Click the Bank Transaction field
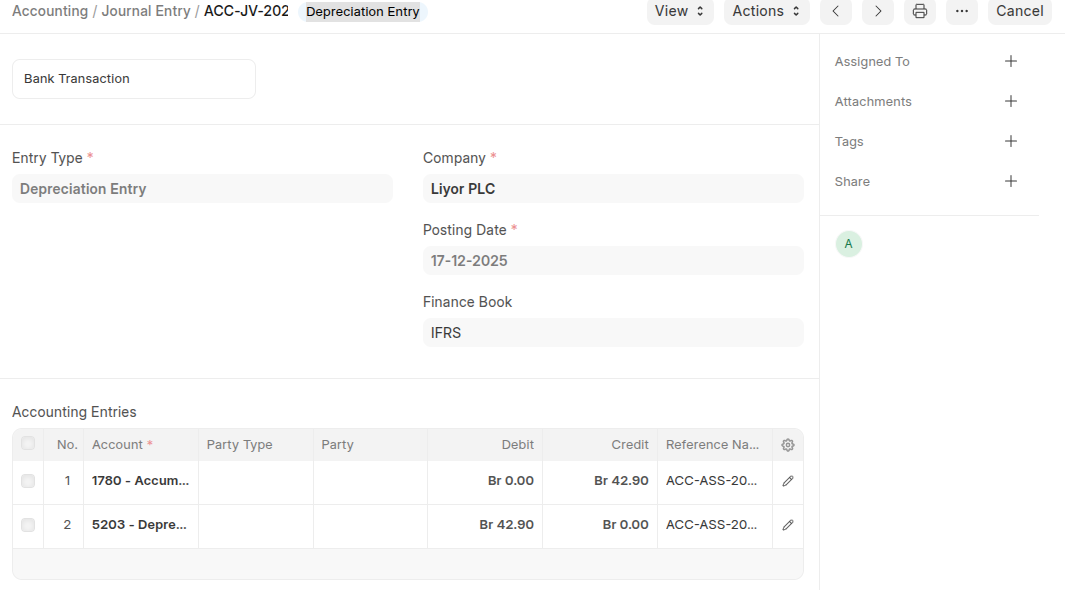The height and width of the screenshot is (590, 1065). point(134,79)
